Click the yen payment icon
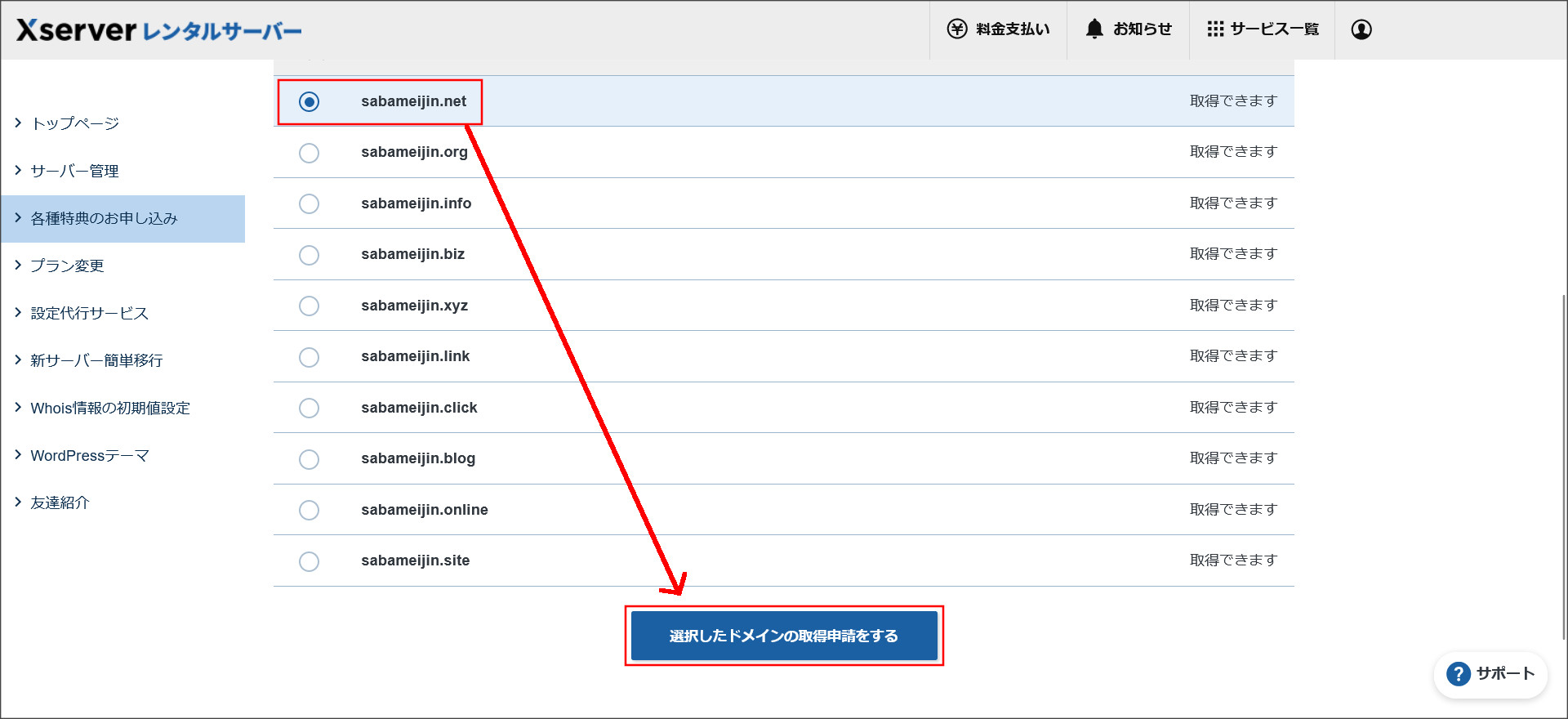Screen dimensions: 1568x719 click(x=956, y=29)
